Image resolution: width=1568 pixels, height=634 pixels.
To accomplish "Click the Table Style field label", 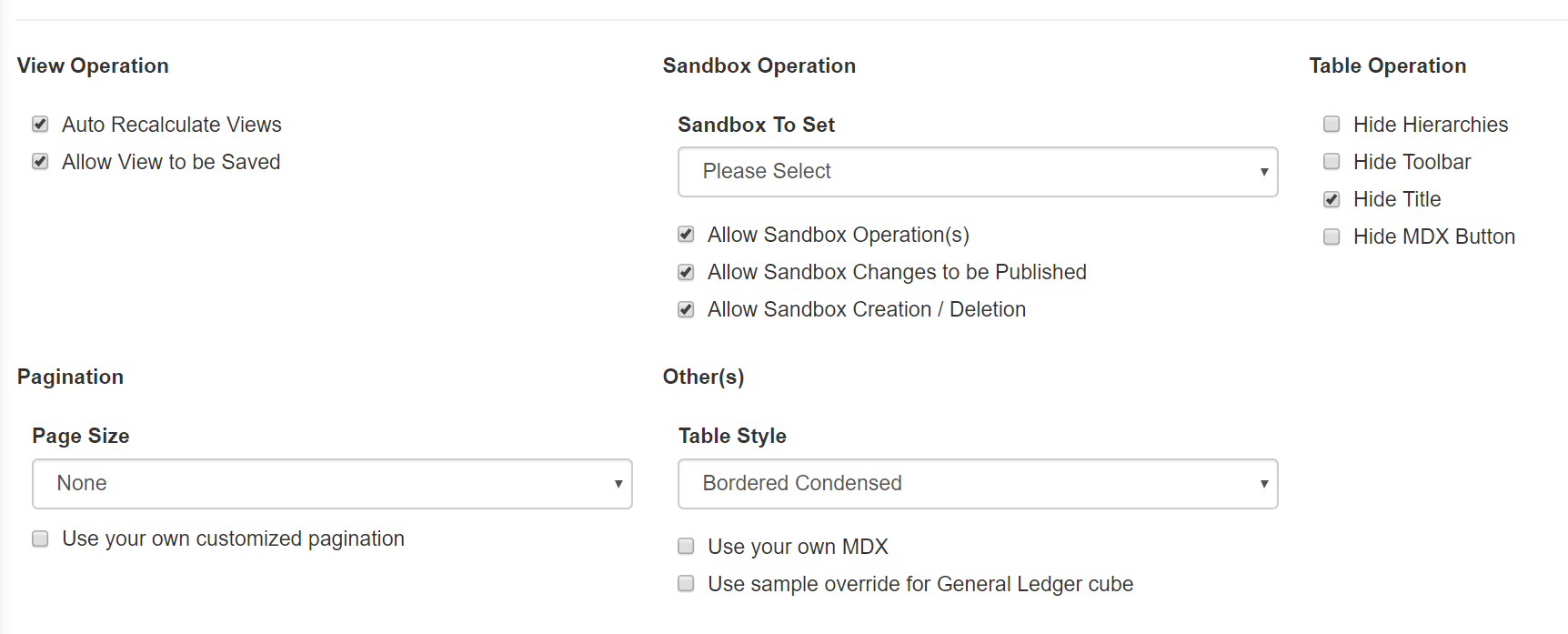I will tap(732, 436).
